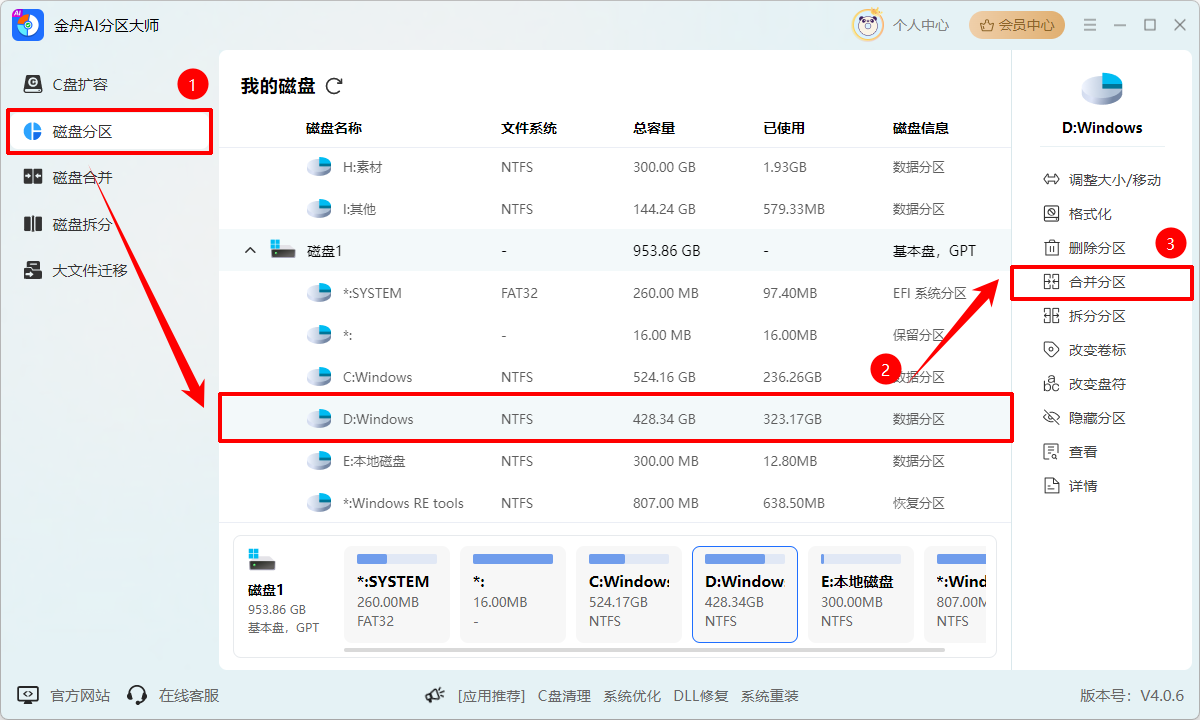
Task: Click 合并分区 in the right panel
Action: [1084, 282]
